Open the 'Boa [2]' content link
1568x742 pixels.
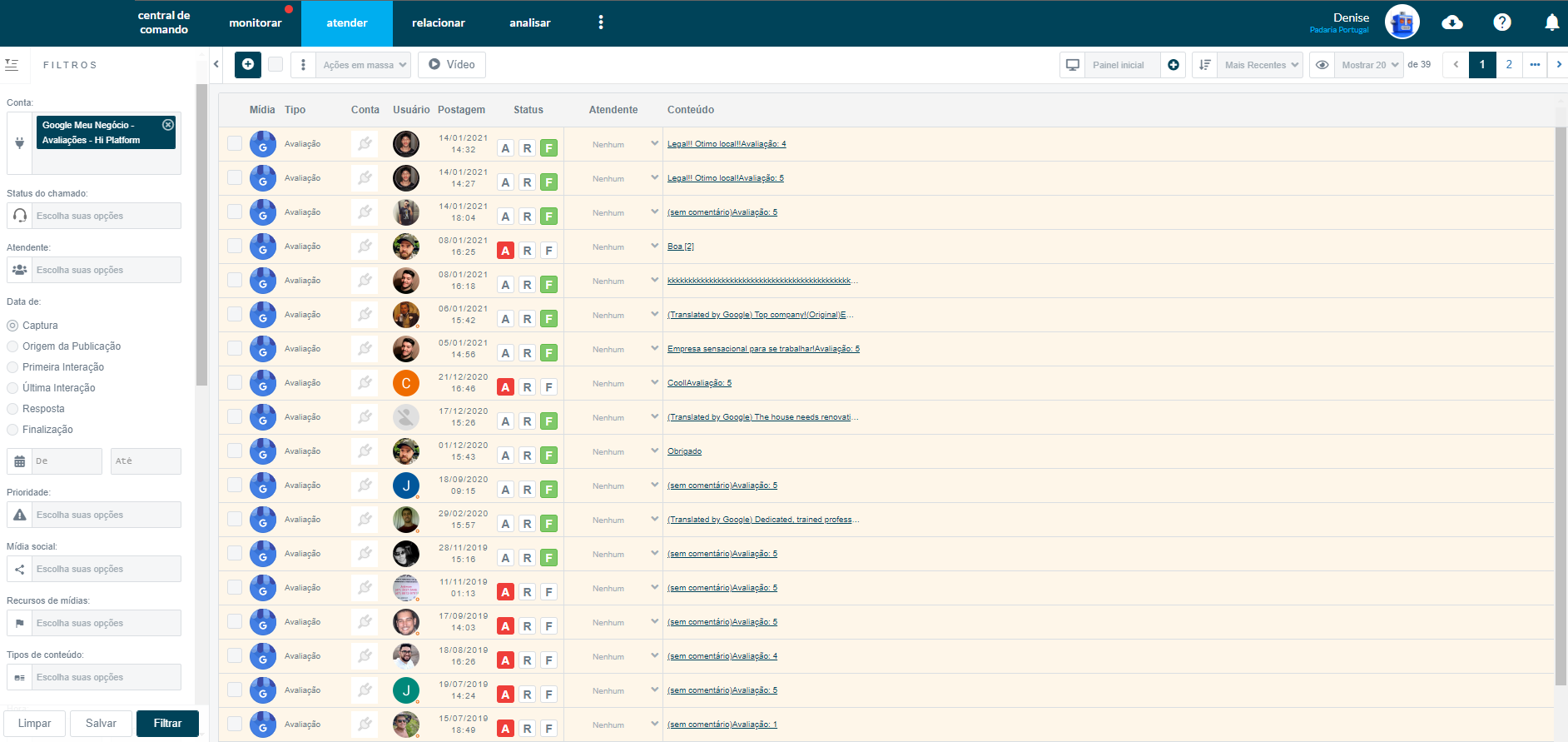pyautogui.click(x=681, y=247)
